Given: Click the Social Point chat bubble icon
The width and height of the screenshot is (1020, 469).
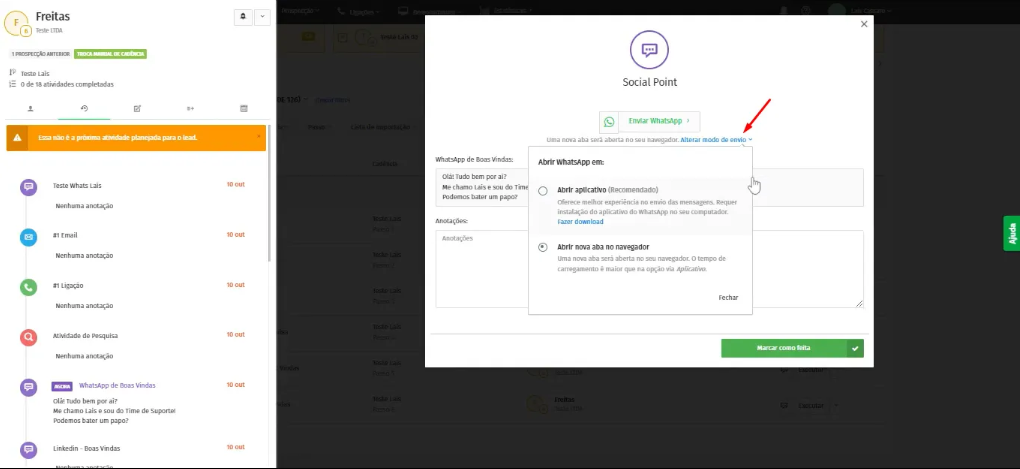Looking at the screenshot, I should [x=649, y=49].
